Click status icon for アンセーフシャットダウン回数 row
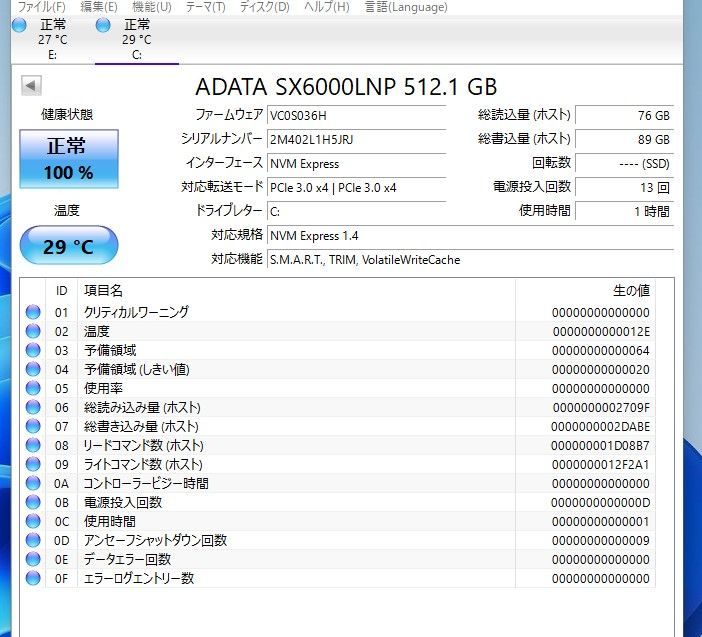The width and height of the screenshot is (702, 637). coord(33,540)
